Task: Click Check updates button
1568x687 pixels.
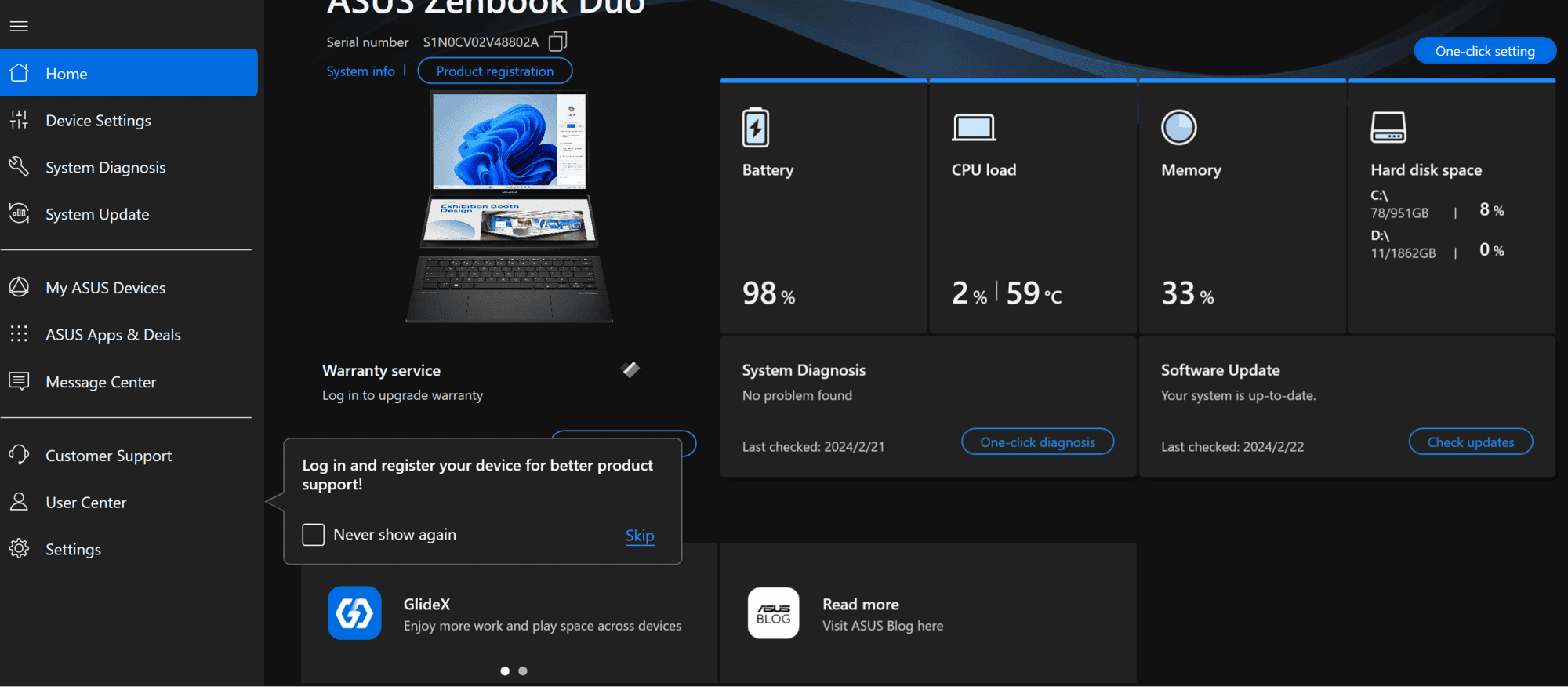Action: [1471, 442]
